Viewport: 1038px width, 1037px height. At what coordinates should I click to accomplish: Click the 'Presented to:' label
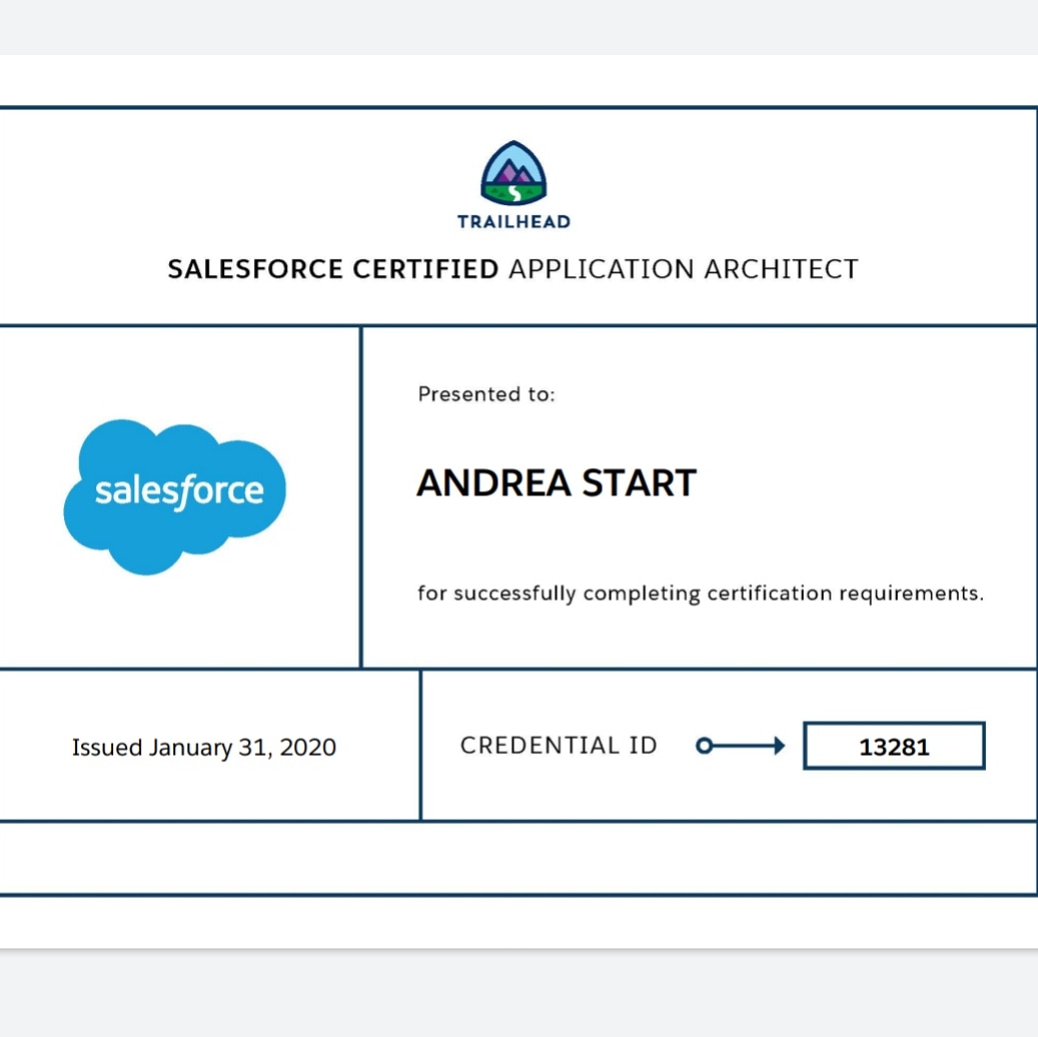coord(487,394)
